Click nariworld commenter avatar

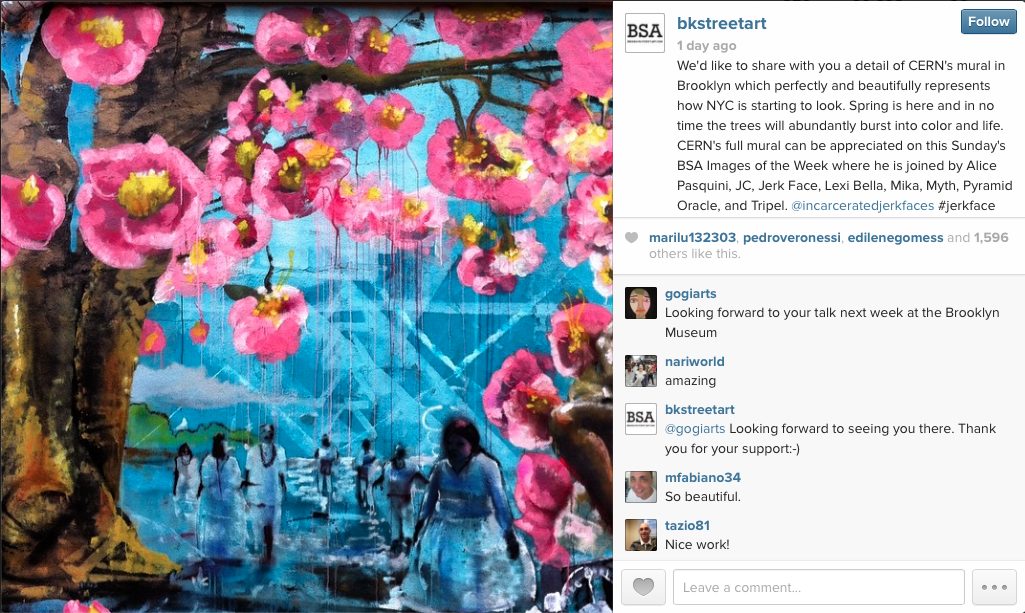[641, 371]
